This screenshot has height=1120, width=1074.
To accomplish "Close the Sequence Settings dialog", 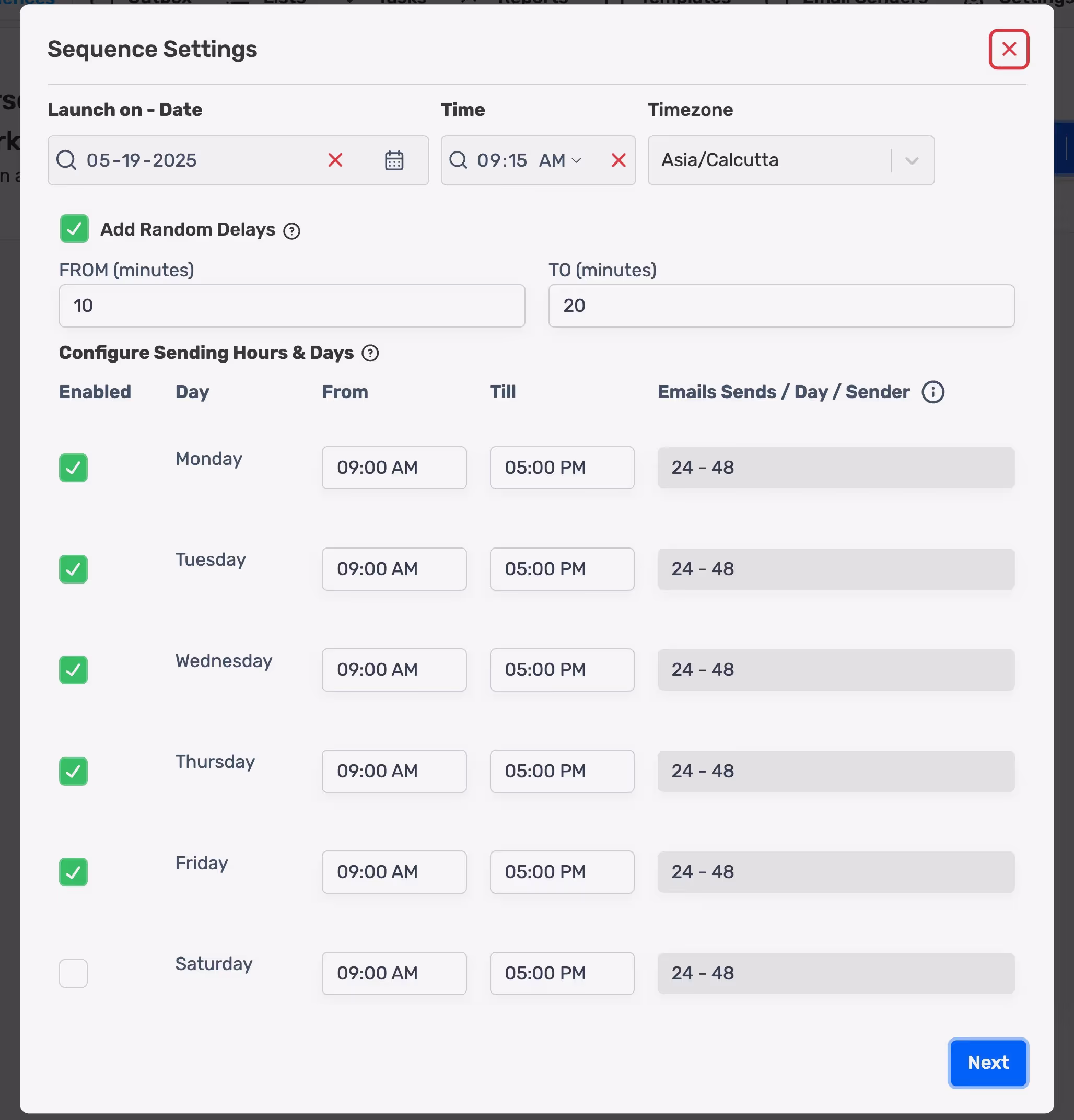I will [x=1008, y=49].
